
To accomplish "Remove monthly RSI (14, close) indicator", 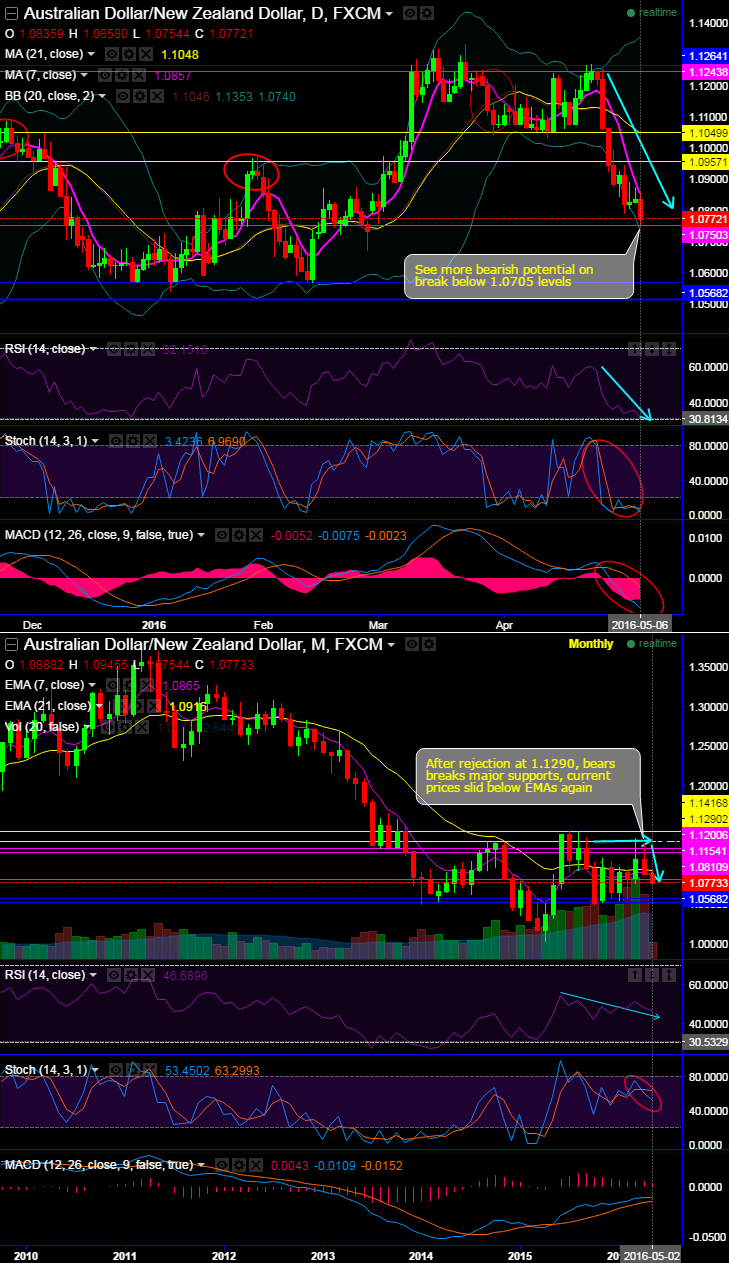I will coord(148,975).
